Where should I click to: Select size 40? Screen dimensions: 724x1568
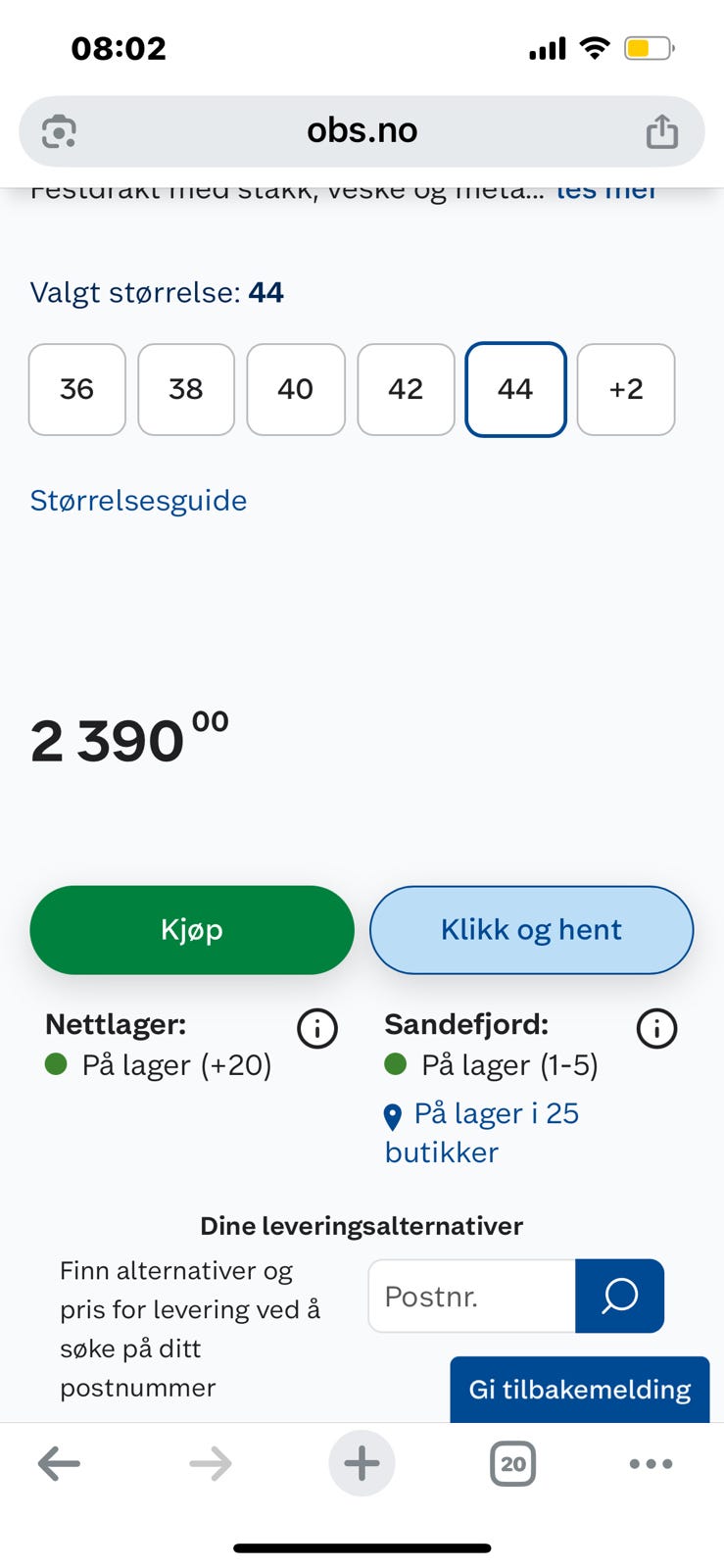296,389
